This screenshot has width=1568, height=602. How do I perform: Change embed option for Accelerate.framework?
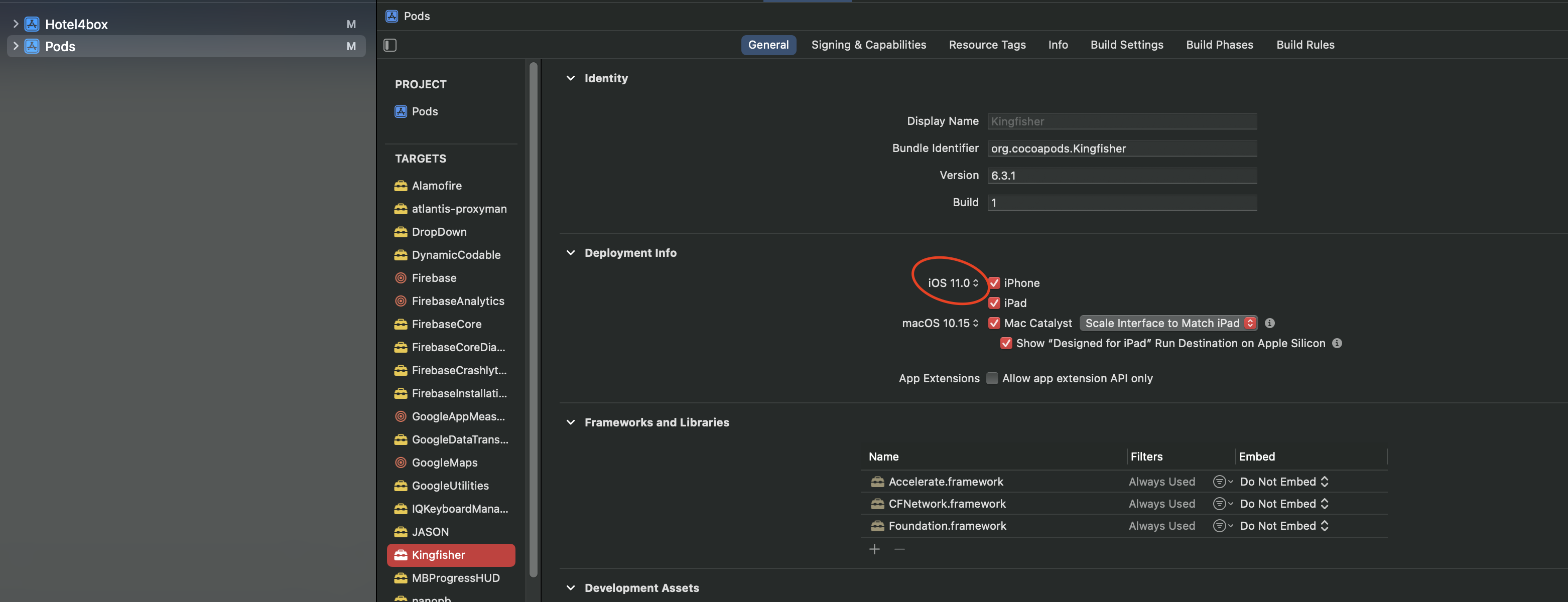click(1284, 482)
